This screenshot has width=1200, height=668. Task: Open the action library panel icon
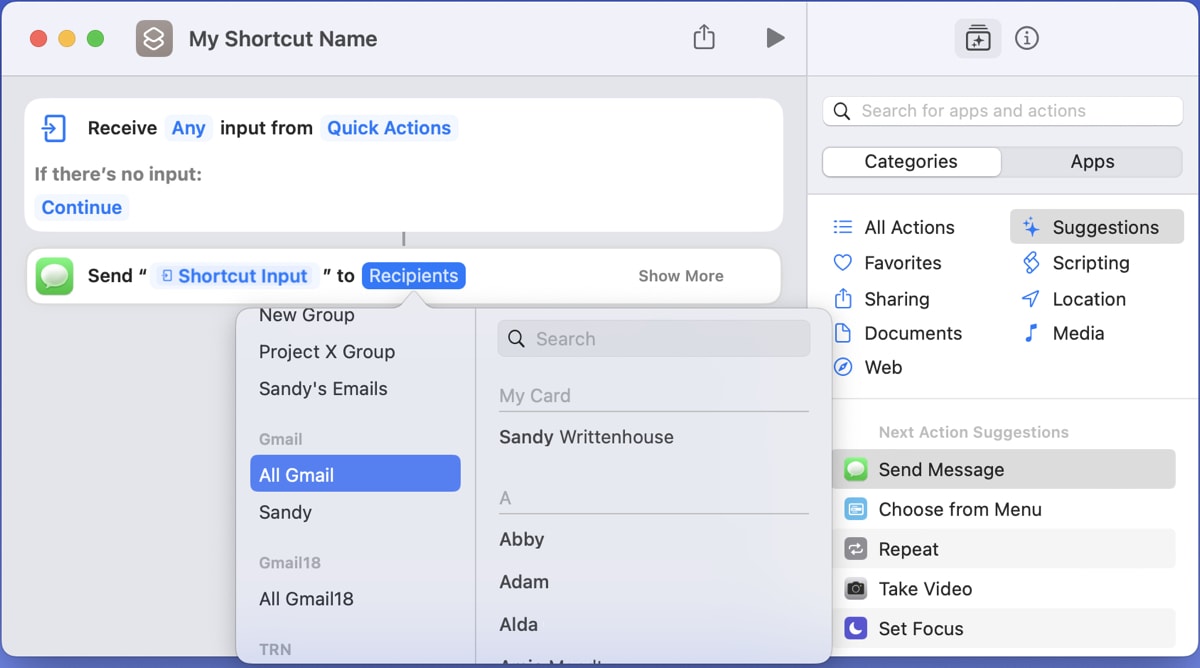(977, 38)
